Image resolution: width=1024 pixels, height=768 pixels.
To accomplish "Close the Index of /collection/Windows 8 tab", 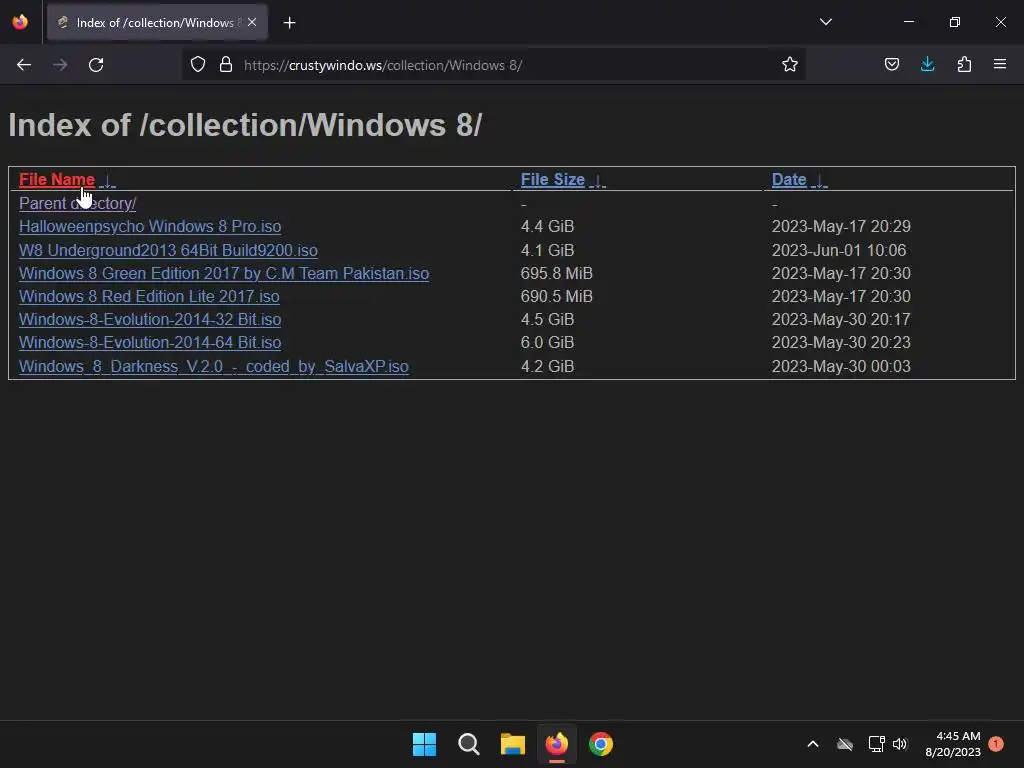I will tap(251, 22).
